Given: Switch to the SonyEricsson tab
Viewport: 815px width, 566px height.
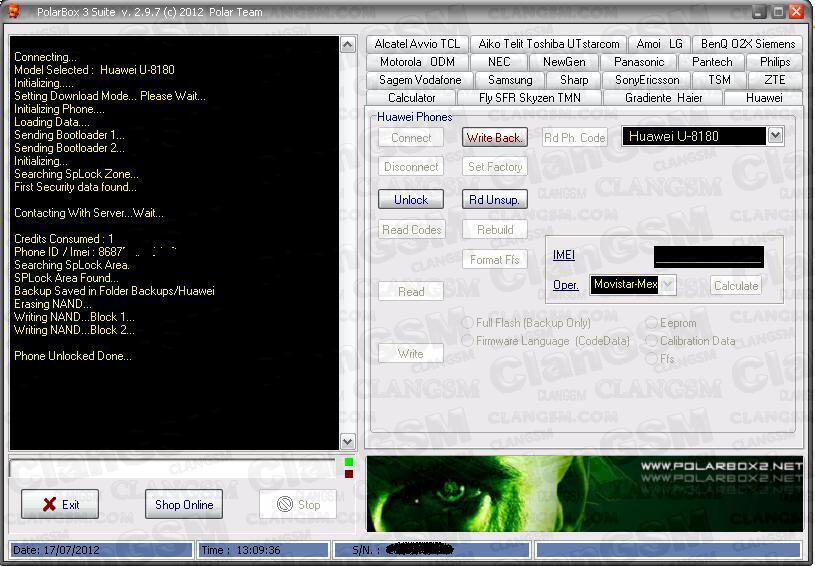Looking at the screenshot, I should [647, 80].
